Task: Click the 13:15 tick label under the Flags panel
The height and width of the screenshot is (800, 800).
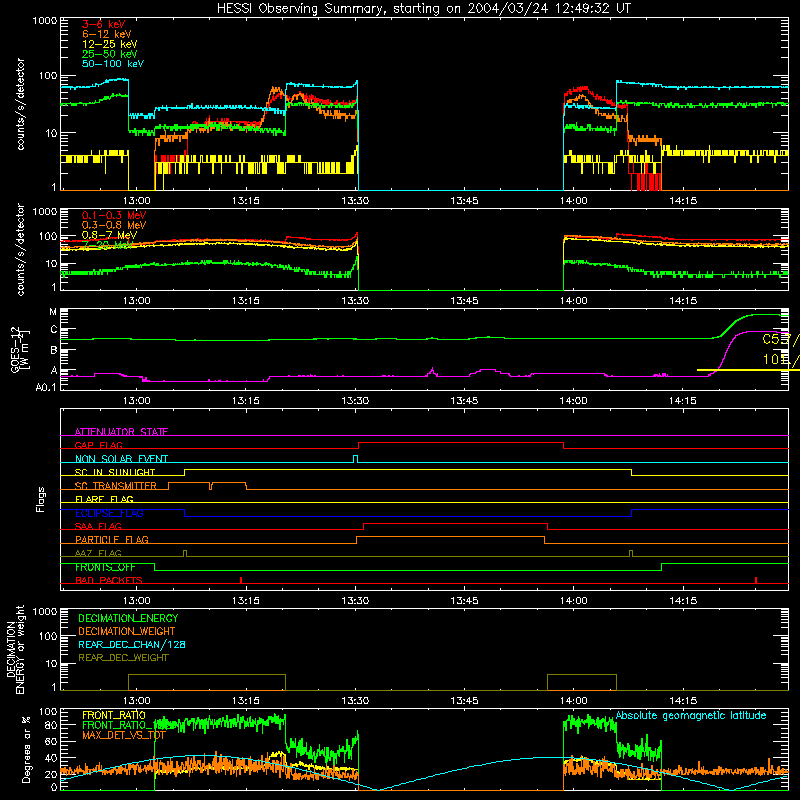Action: pyautogui.click(x=245, y=601)
